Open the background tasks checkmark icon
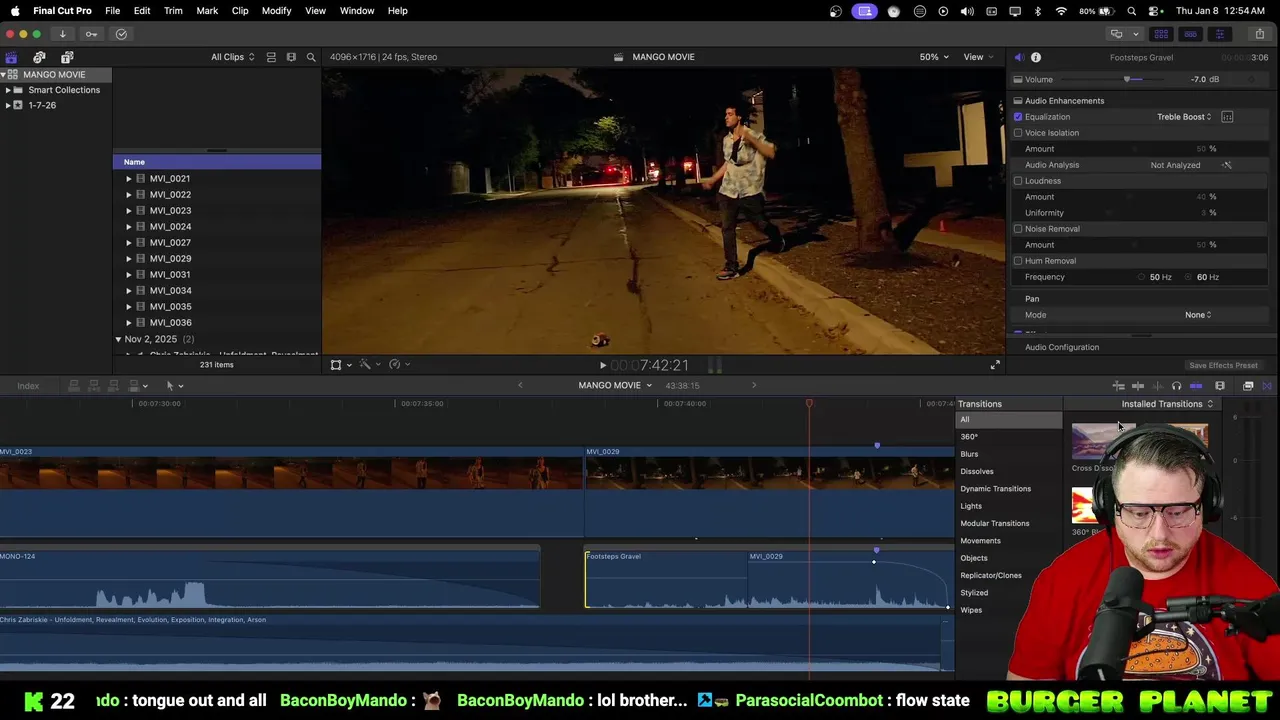1280x720 pixels. click(x=121, y=34)
